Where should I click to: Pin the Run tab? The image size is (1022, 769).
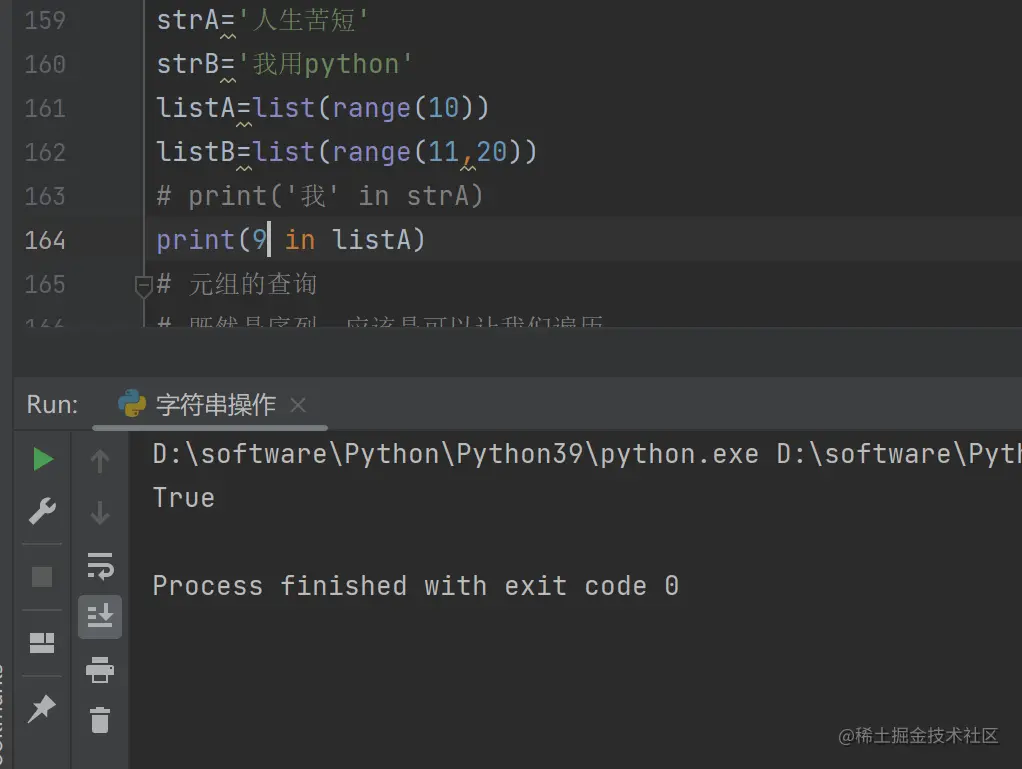42,709
